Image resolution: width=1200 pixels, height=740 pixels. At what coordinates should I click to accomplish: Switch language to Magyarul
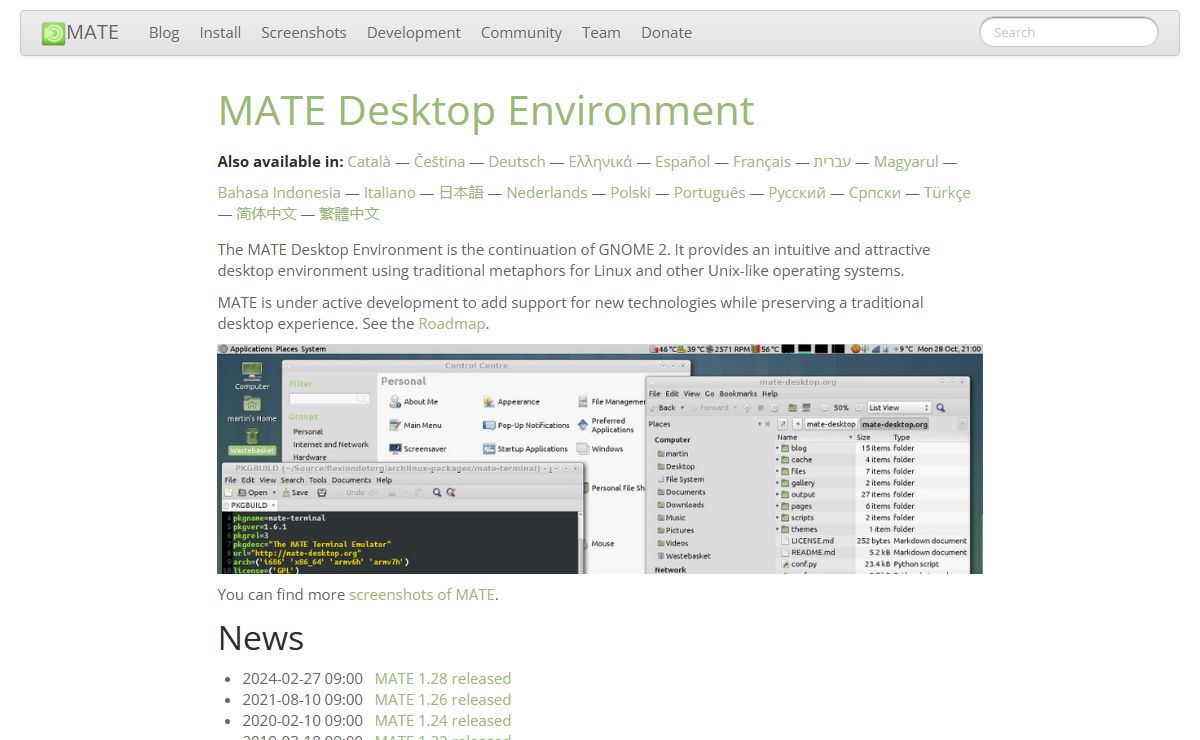click(x=906, y=161)
